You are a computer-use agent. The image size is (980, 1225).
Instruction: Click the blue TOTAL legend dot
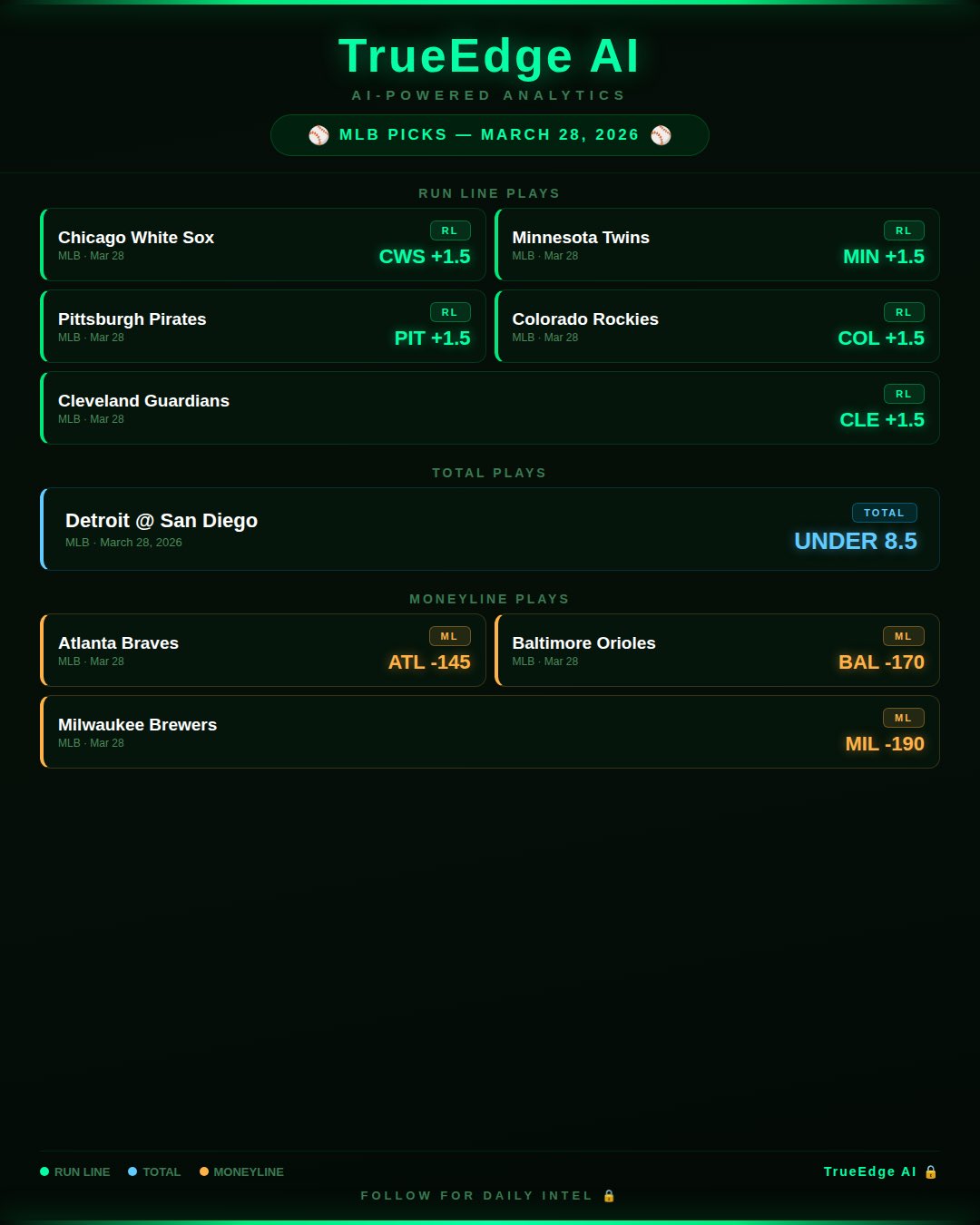coord(132,1171)
